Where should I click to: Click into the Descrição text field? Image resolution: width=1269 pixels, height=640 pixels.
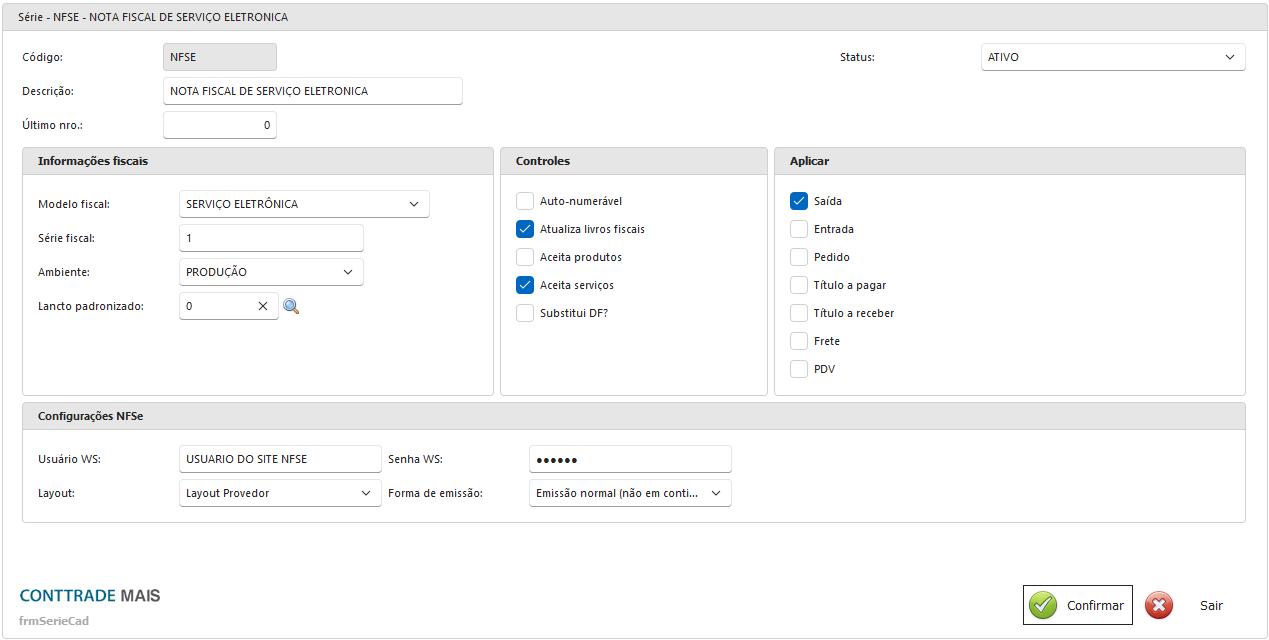pos(312,91)
